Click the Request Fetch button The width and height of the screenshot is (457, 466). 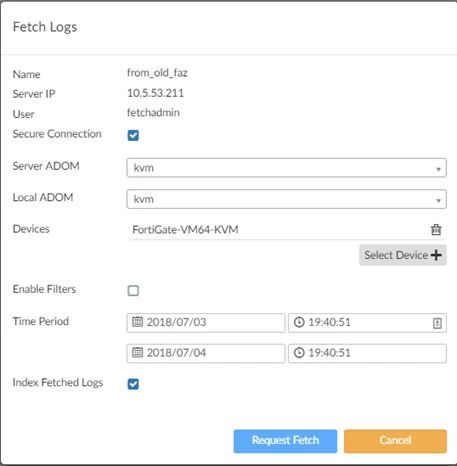[x=285, y=441]
